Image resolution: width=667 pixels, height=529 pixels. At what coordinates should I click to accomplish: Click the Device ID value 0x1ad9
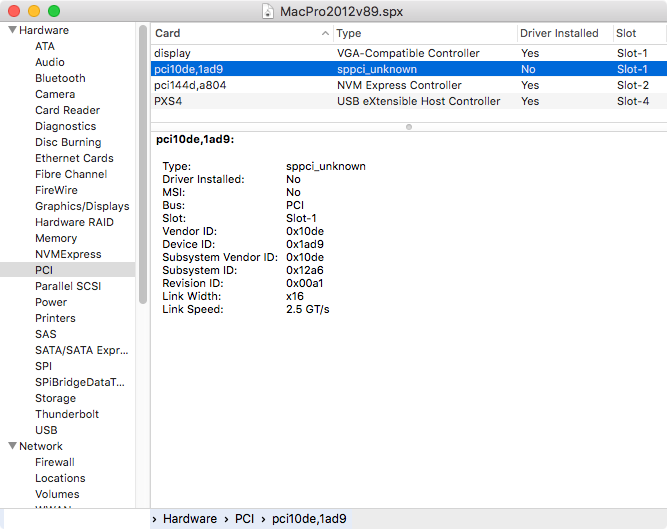[305, 245]
